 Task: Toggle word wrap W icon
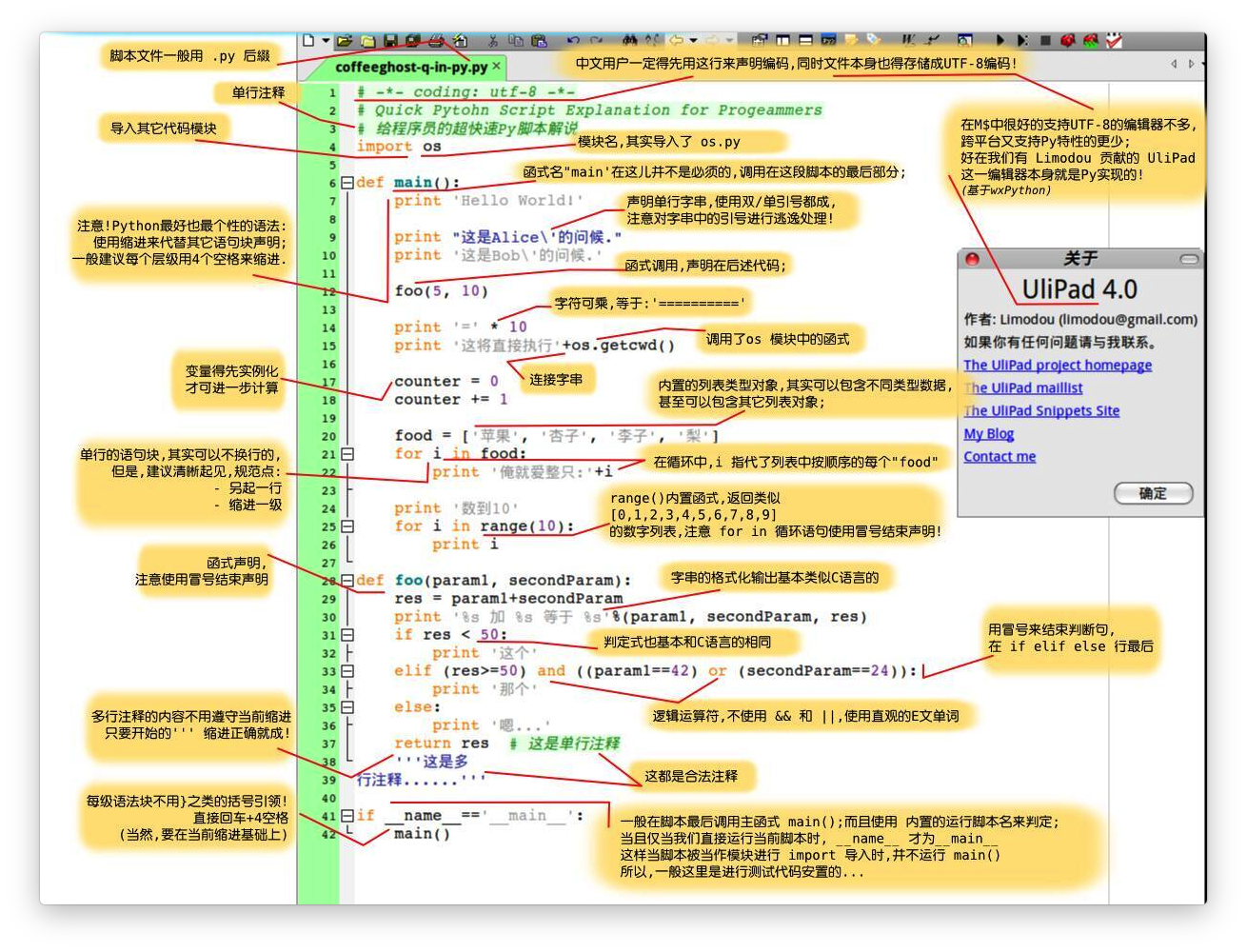(x=909, y=41)
